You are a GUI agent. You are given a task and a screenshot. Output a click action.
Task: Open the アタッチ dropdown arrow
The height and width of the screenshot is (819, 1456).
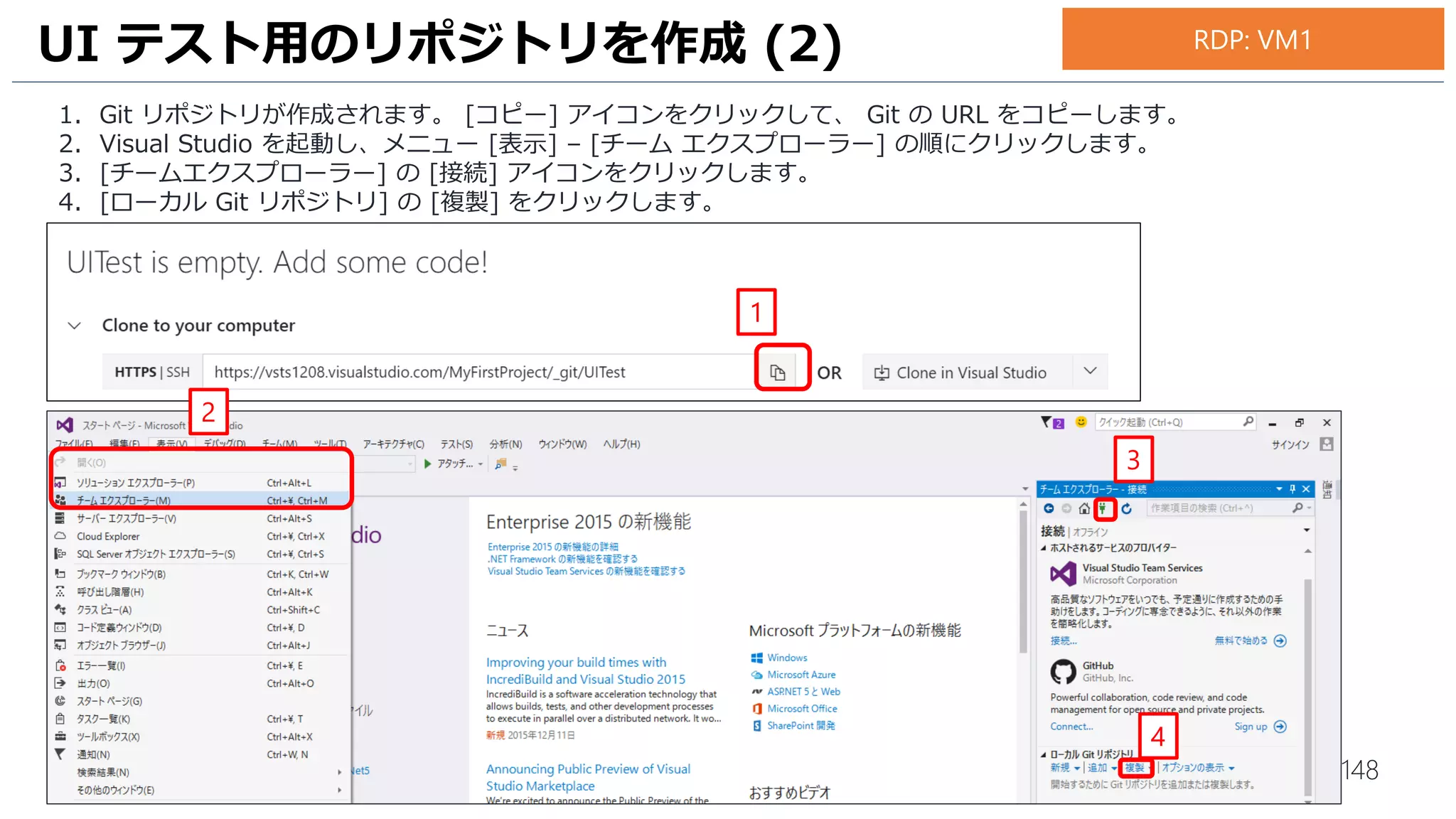[x=481, y=464]
